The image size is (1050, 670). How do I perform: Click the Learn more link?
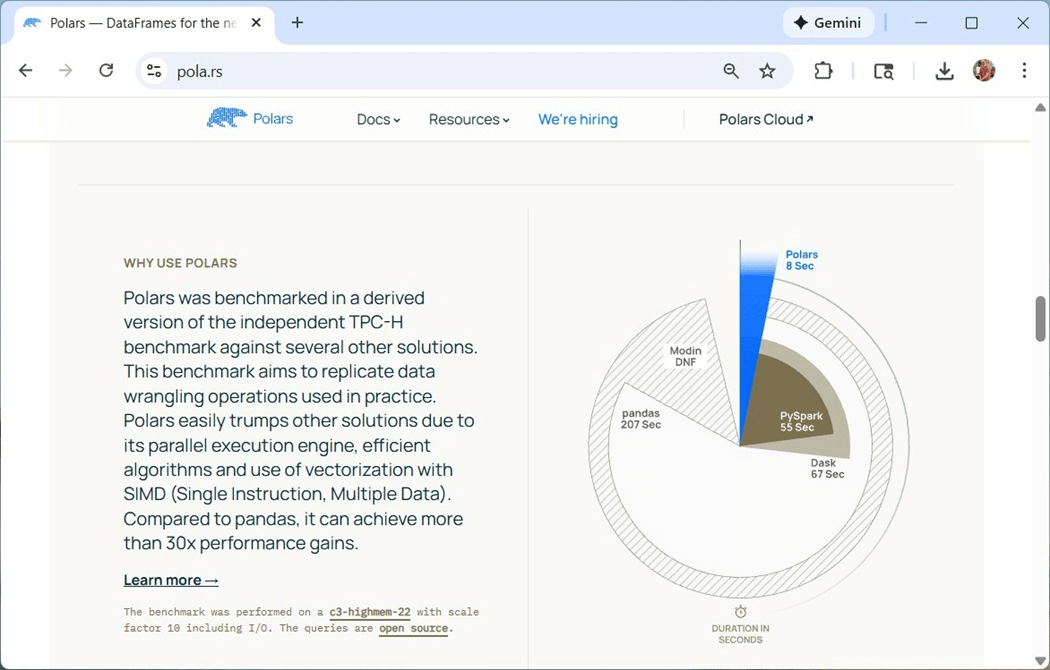click(x=171, y=580)
